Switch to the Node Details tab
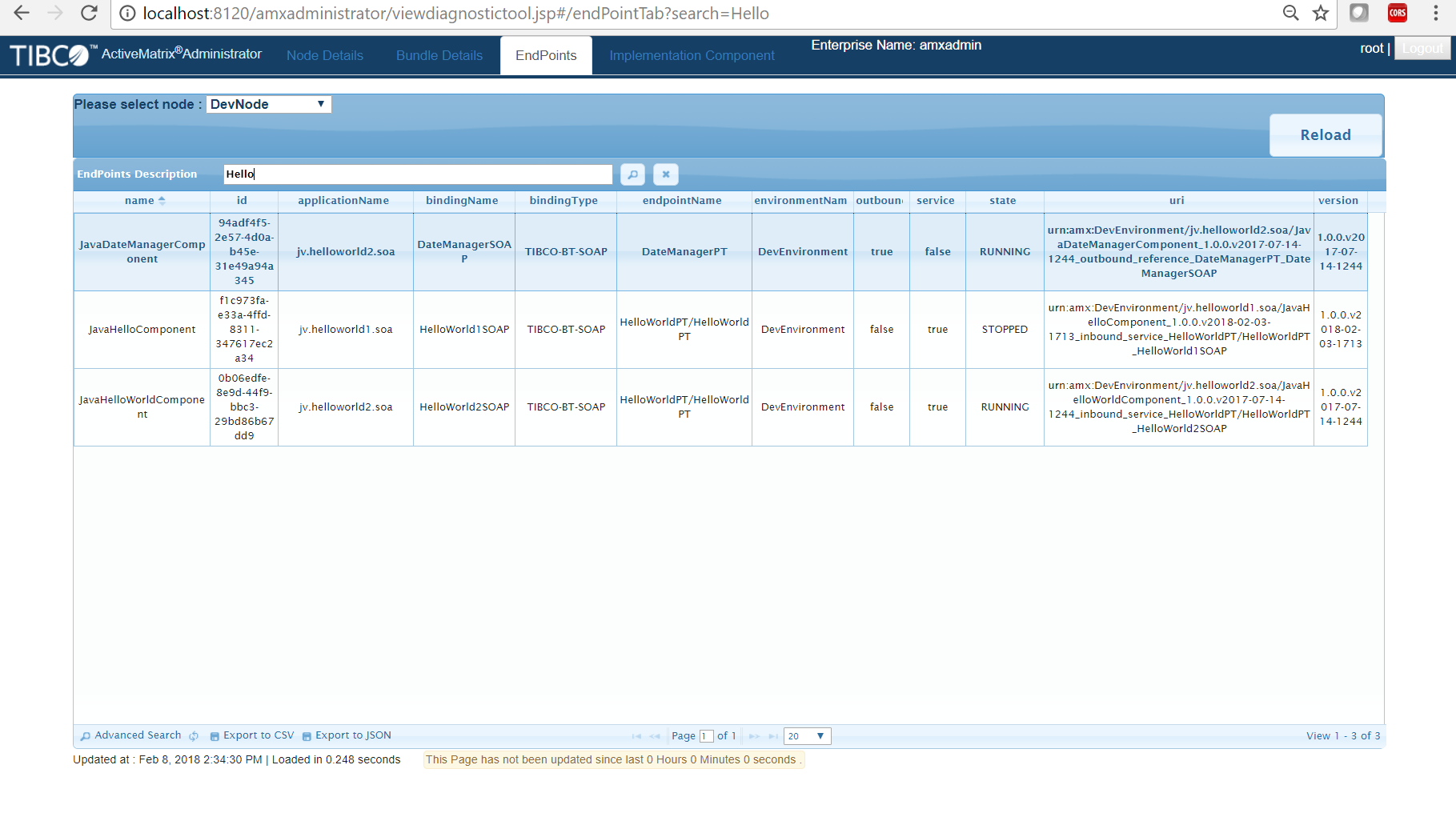1456x821 pixels. 325,55
